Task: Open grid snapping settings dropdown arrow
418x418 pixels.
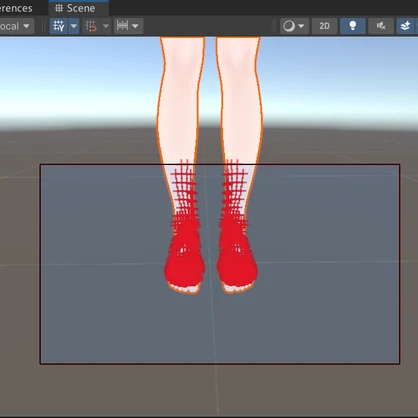Action: pos(106,26)
